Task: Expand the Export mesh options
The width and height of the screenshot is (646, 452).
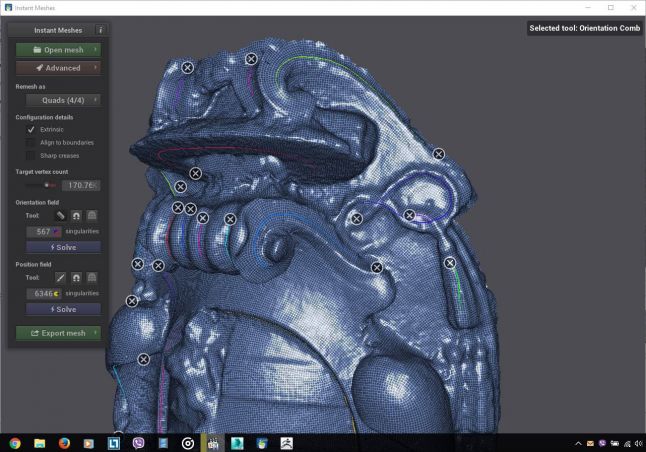Action: [x=58, y=333]
